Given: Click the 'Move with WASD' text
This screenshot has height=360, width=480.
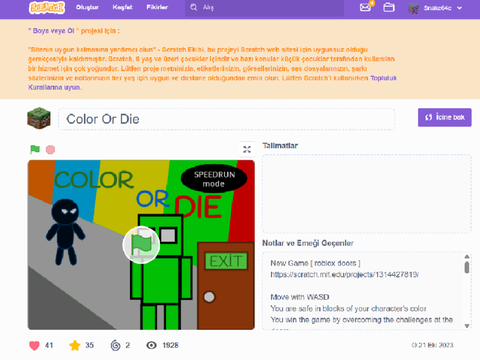Looking at the screenshot, I should tap(300, 297).
